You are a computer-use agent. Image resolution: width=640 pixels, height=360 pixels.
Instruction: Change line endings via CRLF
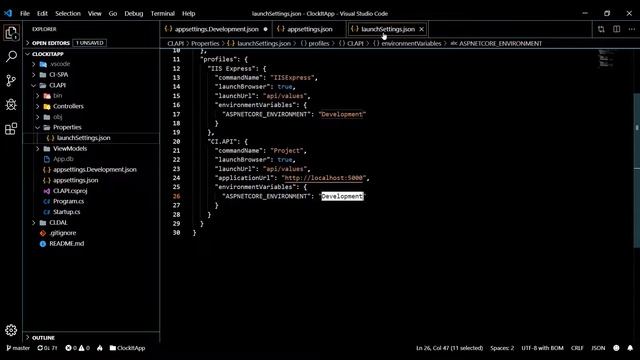pos(577,348)
